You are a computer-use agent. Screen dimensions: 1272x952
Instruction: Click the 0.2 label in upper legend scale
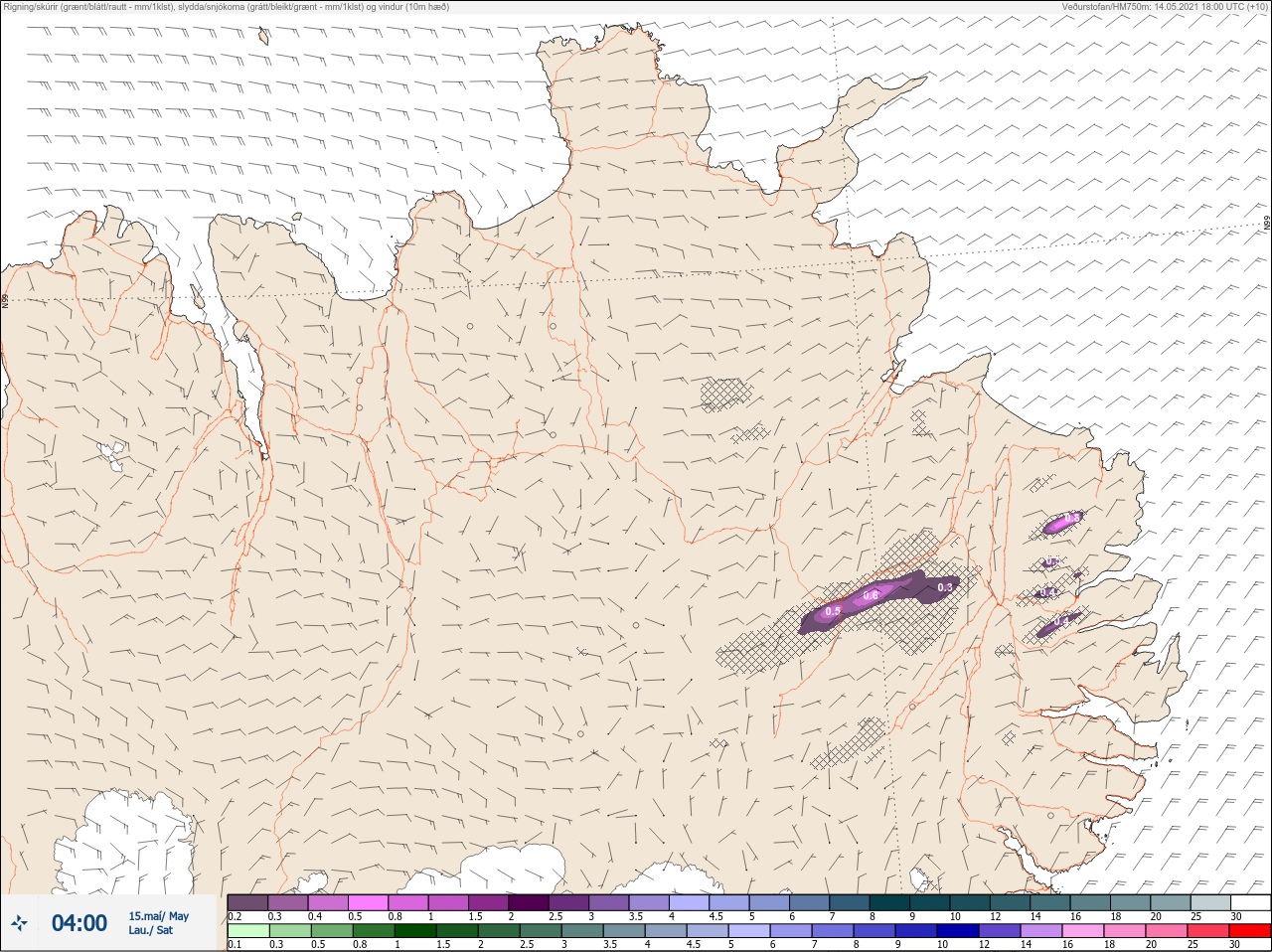click(235, 916)
